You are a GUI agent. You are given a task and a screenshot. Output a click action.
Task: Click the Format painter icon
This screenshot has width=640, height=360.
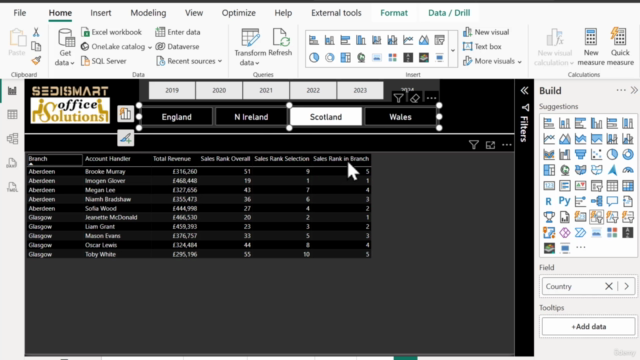(x=36, y=61)
